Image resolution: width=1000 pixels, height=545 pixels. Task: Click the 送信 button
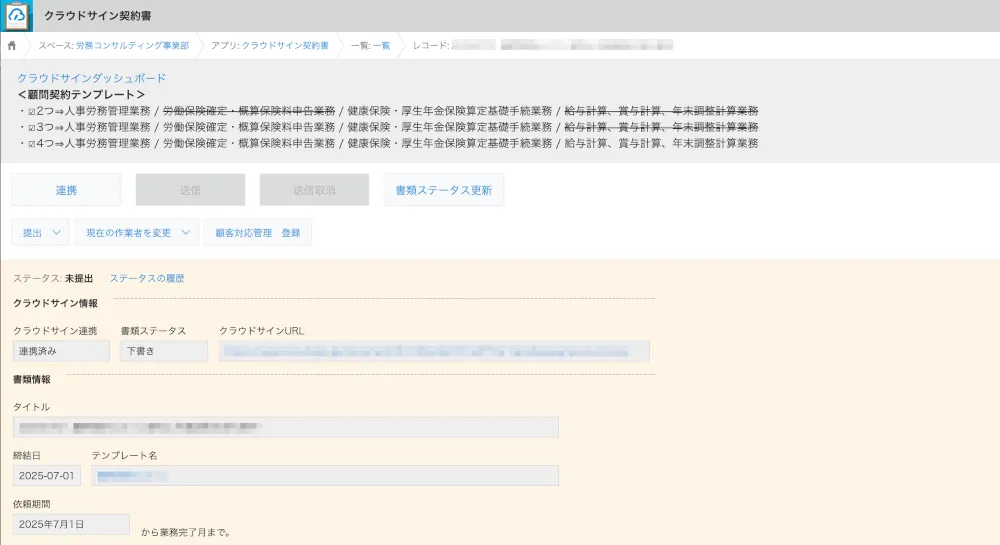click(190, 190)
